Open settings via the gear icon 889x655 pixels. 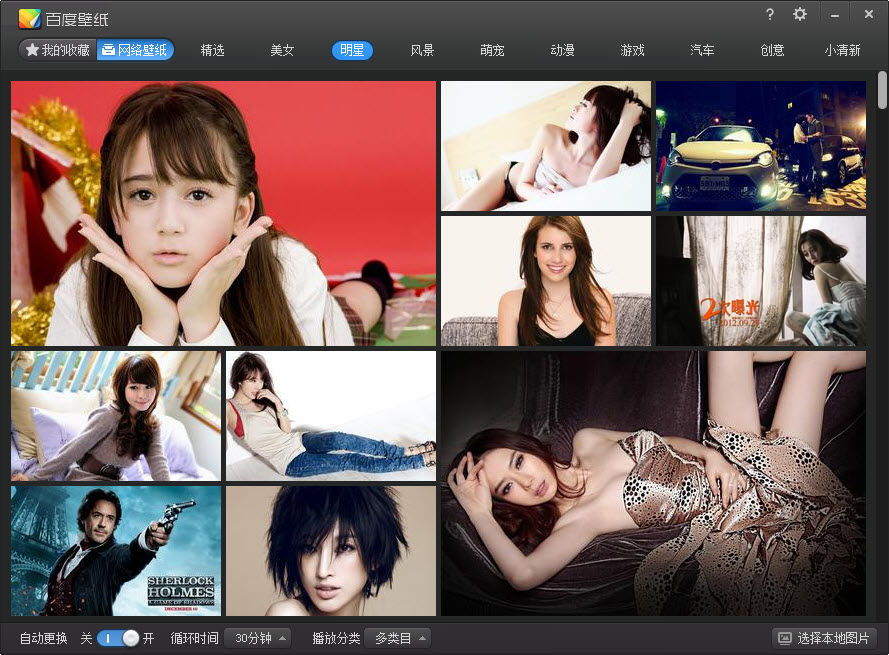tap(799, 14)
